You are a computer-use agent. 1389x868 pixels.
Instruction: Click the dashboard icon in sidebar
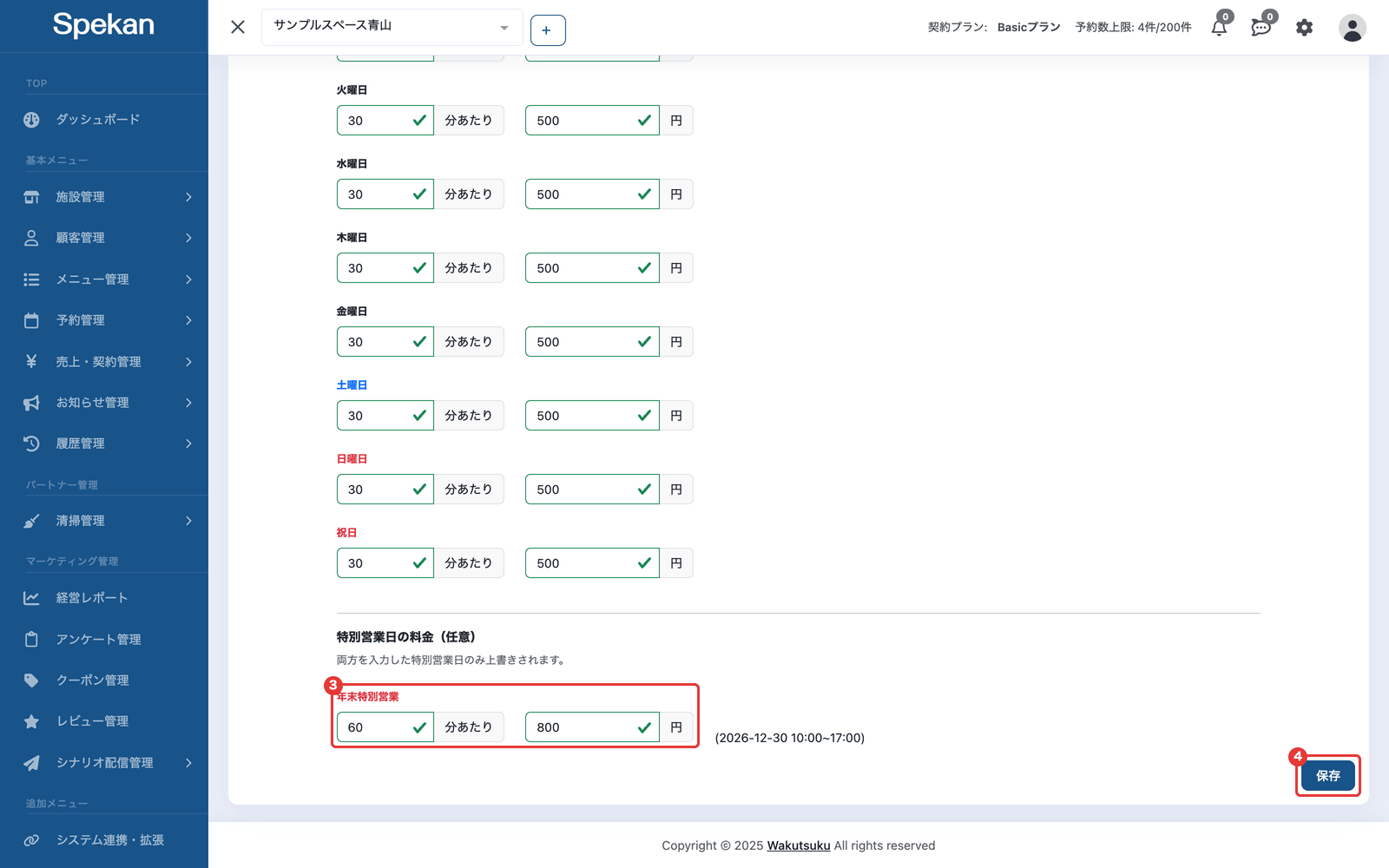click(31, 120)
